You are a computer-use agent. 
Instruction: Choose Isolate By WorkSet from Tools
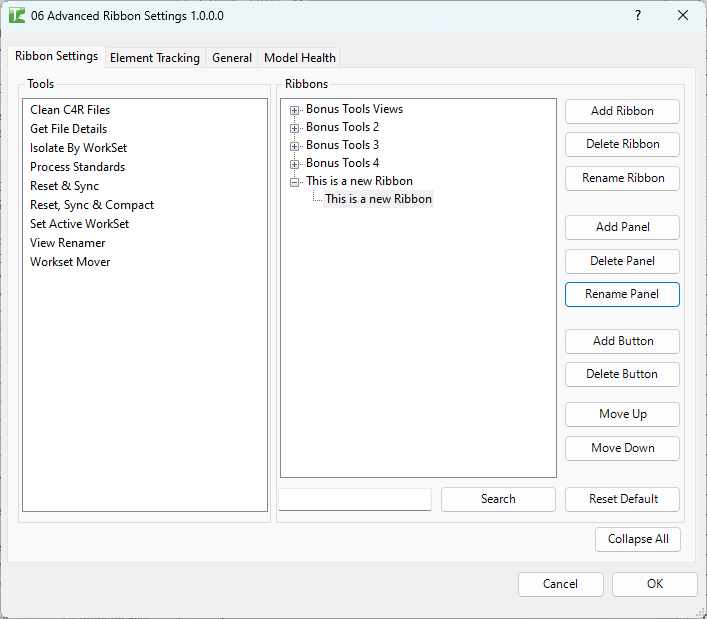click(78, 148)
